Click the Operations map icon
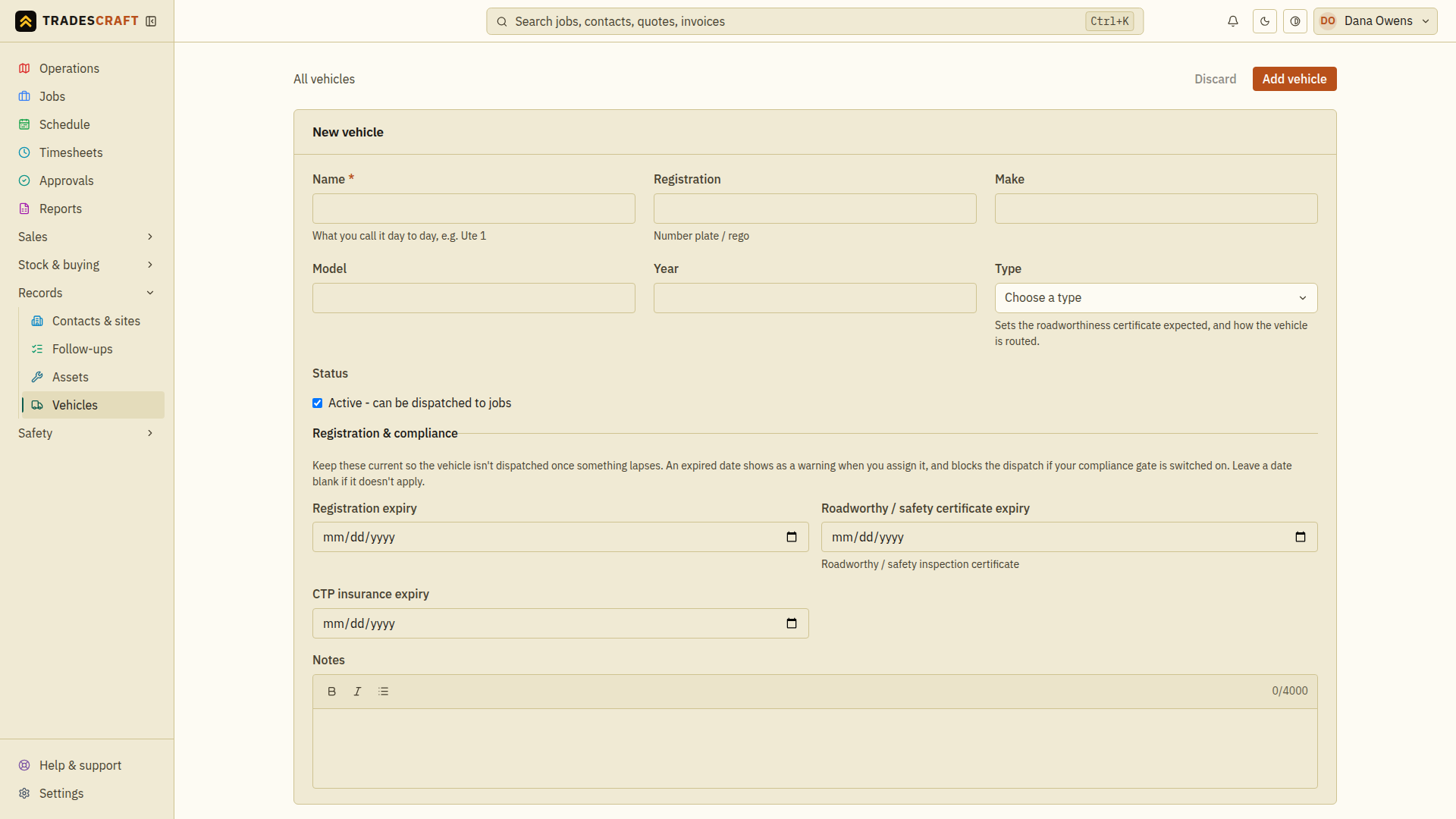 [x=24, y=68]
